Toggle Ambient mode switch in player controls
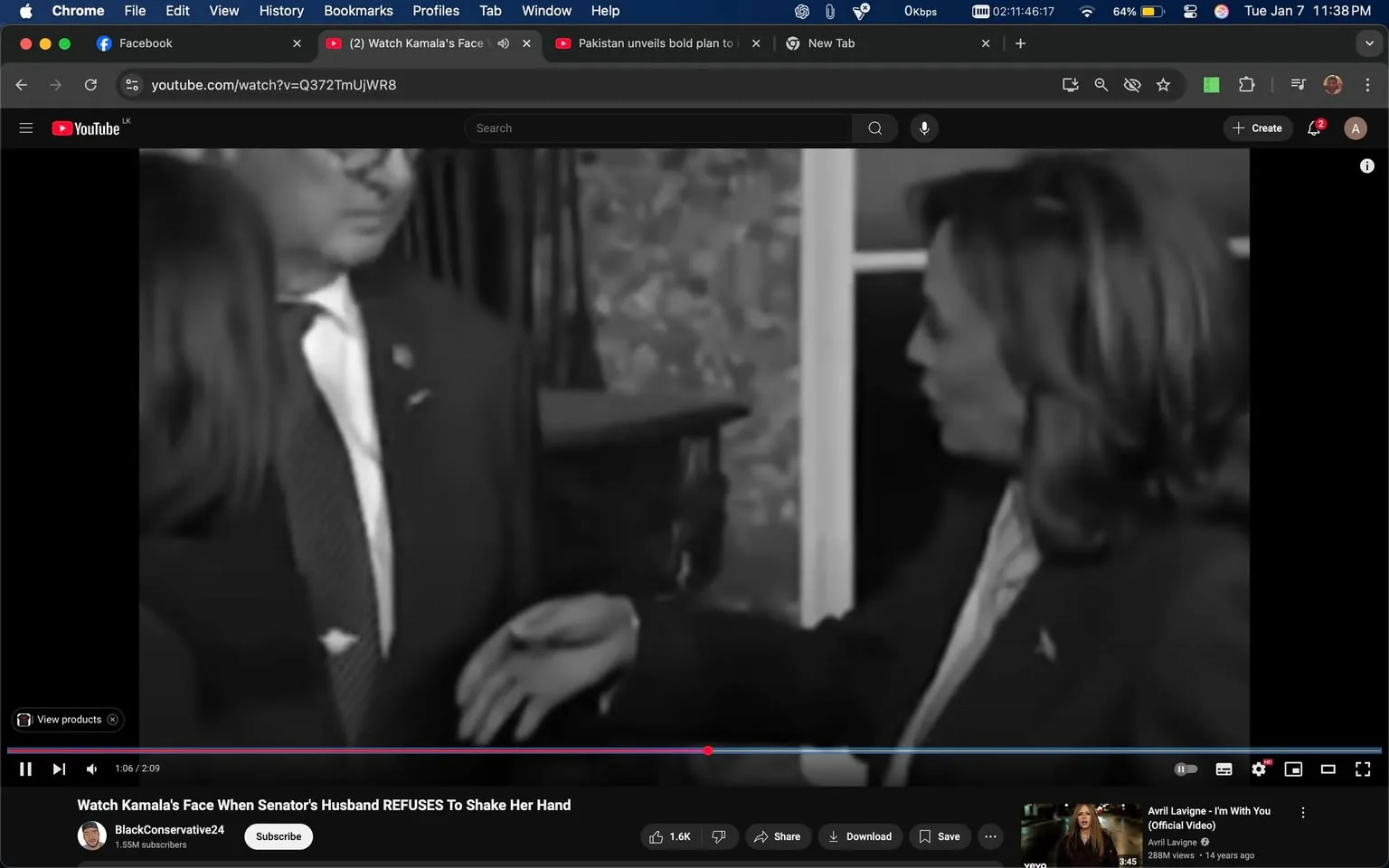This screenshot has height=868, width=1389. [1186, 769]
